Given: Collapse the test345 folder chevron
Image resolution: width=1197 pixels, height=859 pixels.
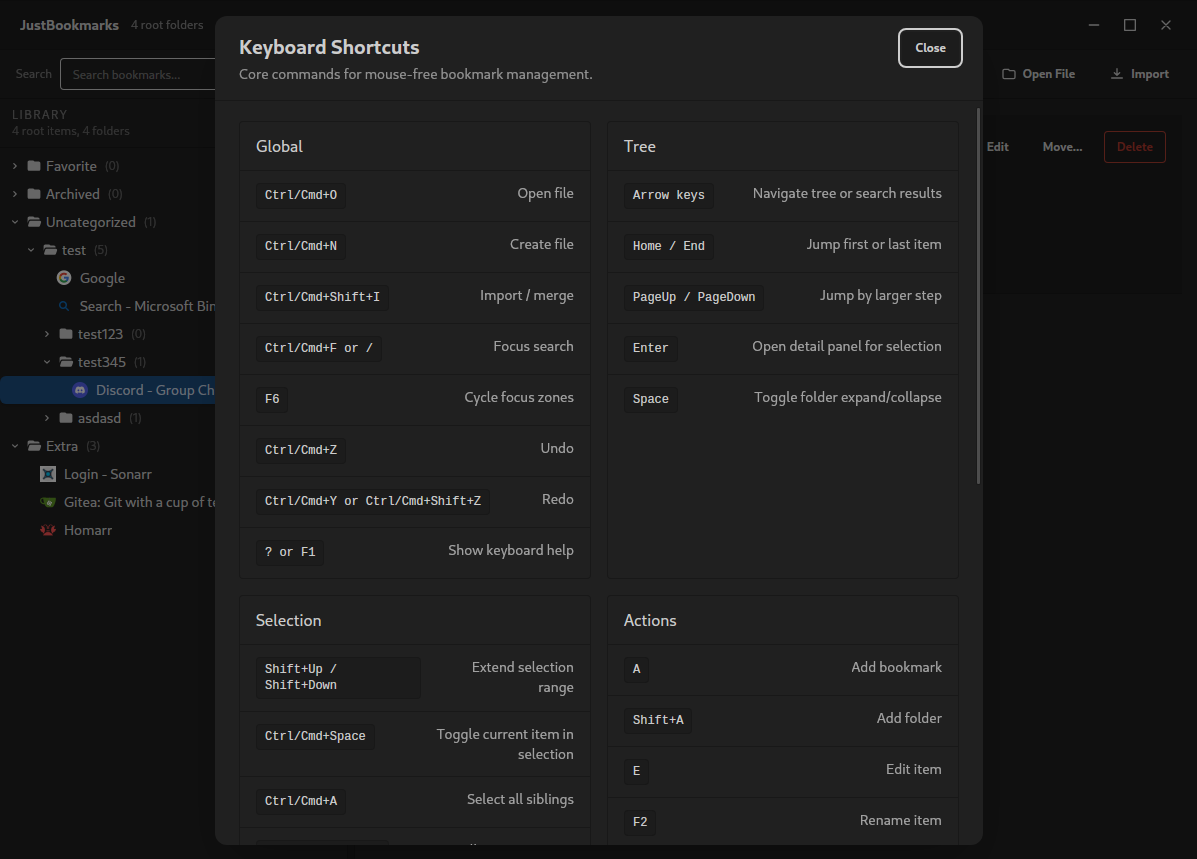Looking at the screenshot, I should [x=47, y=362].
